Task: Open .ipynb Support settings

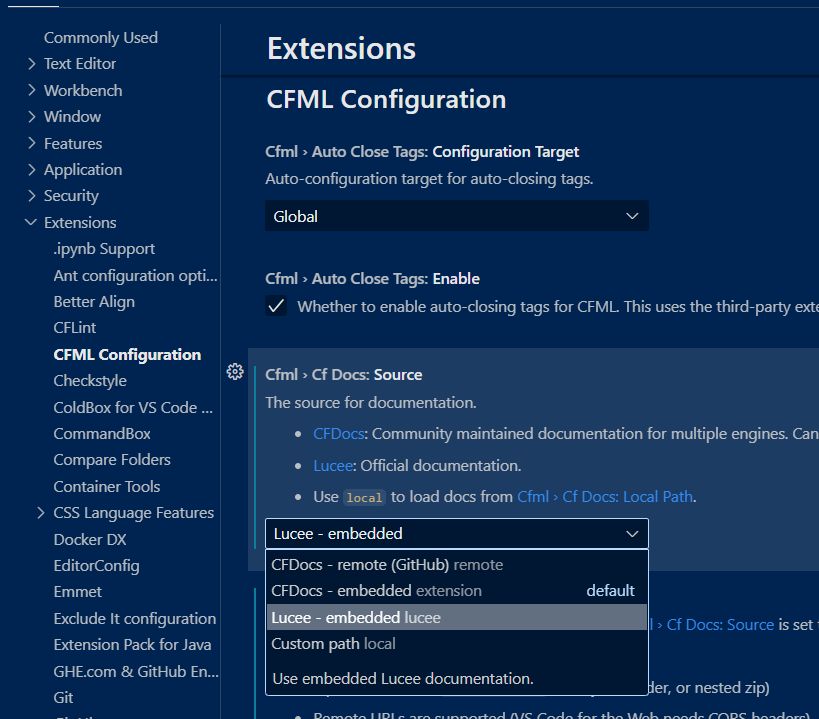Action: (104, 249)
